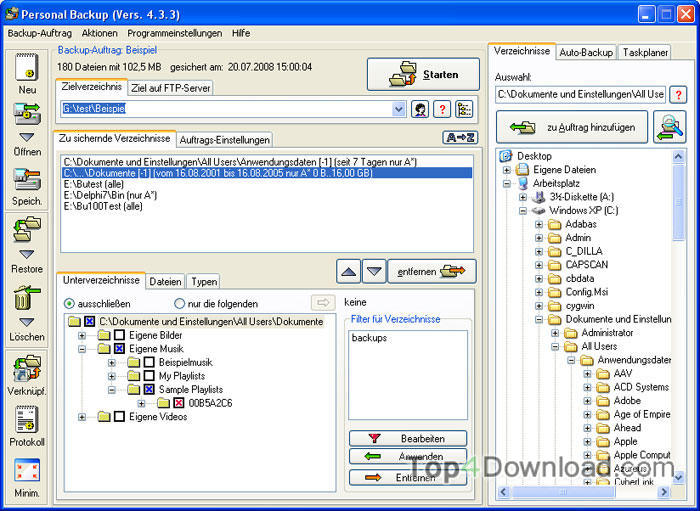Click the red question mark next to Auswahl field
The width and height of the screenshot is (700, 511).
pos(678,95)
